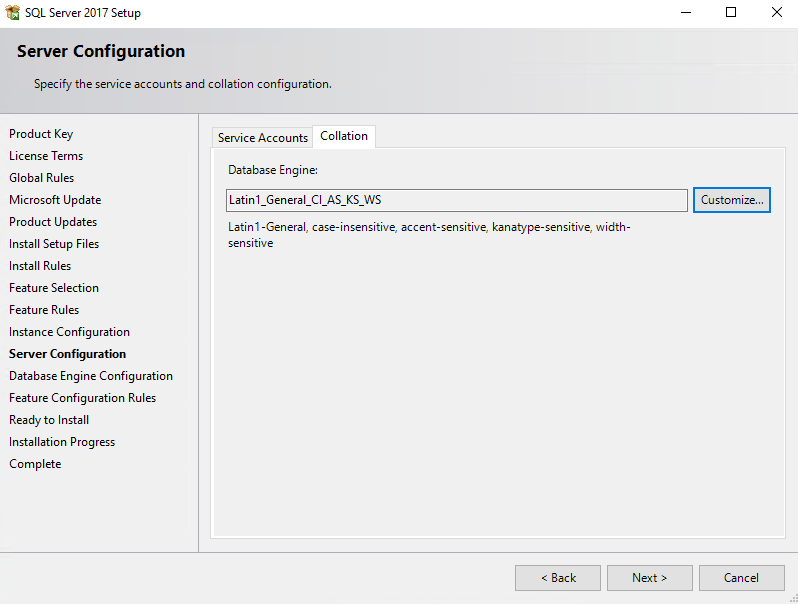The width and height of the screenshot is (798, 604).
Task: Click the Customize... collation button
Action: coord(732,200)
